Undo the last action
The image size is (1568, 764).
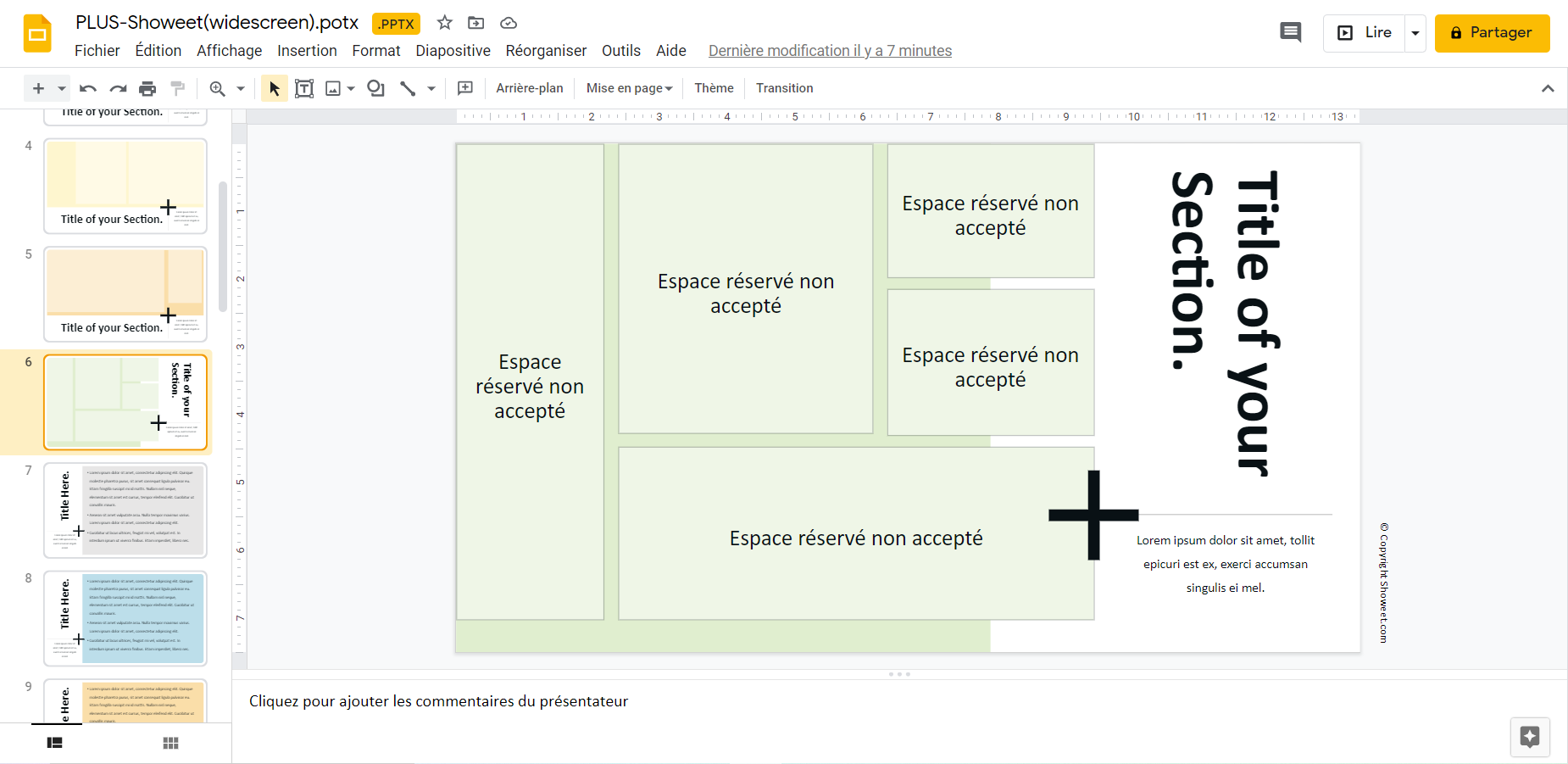point(87,87)
